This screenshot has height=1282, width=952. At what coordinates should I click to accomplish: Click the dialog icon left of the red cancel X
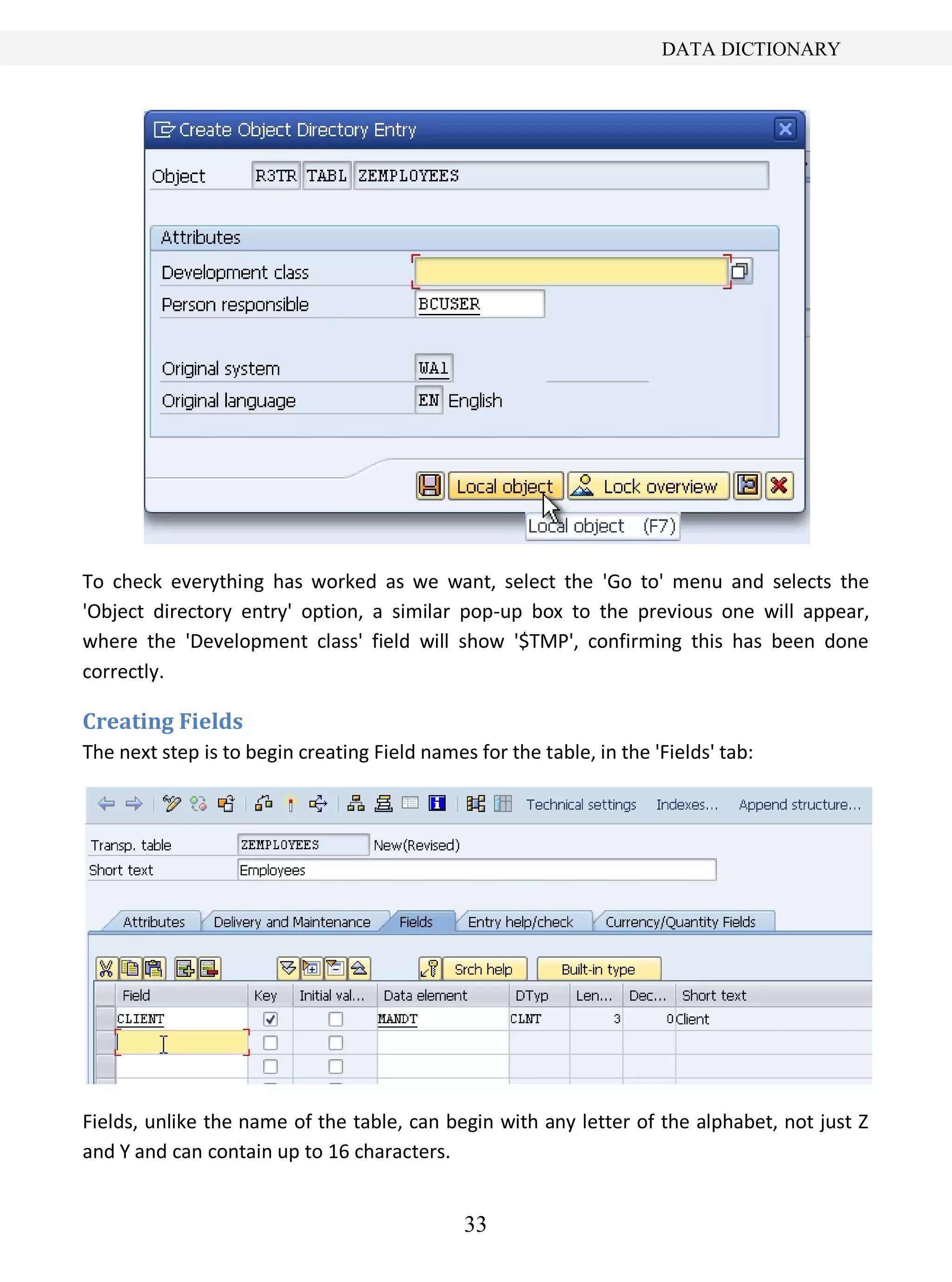coord(747,485)
